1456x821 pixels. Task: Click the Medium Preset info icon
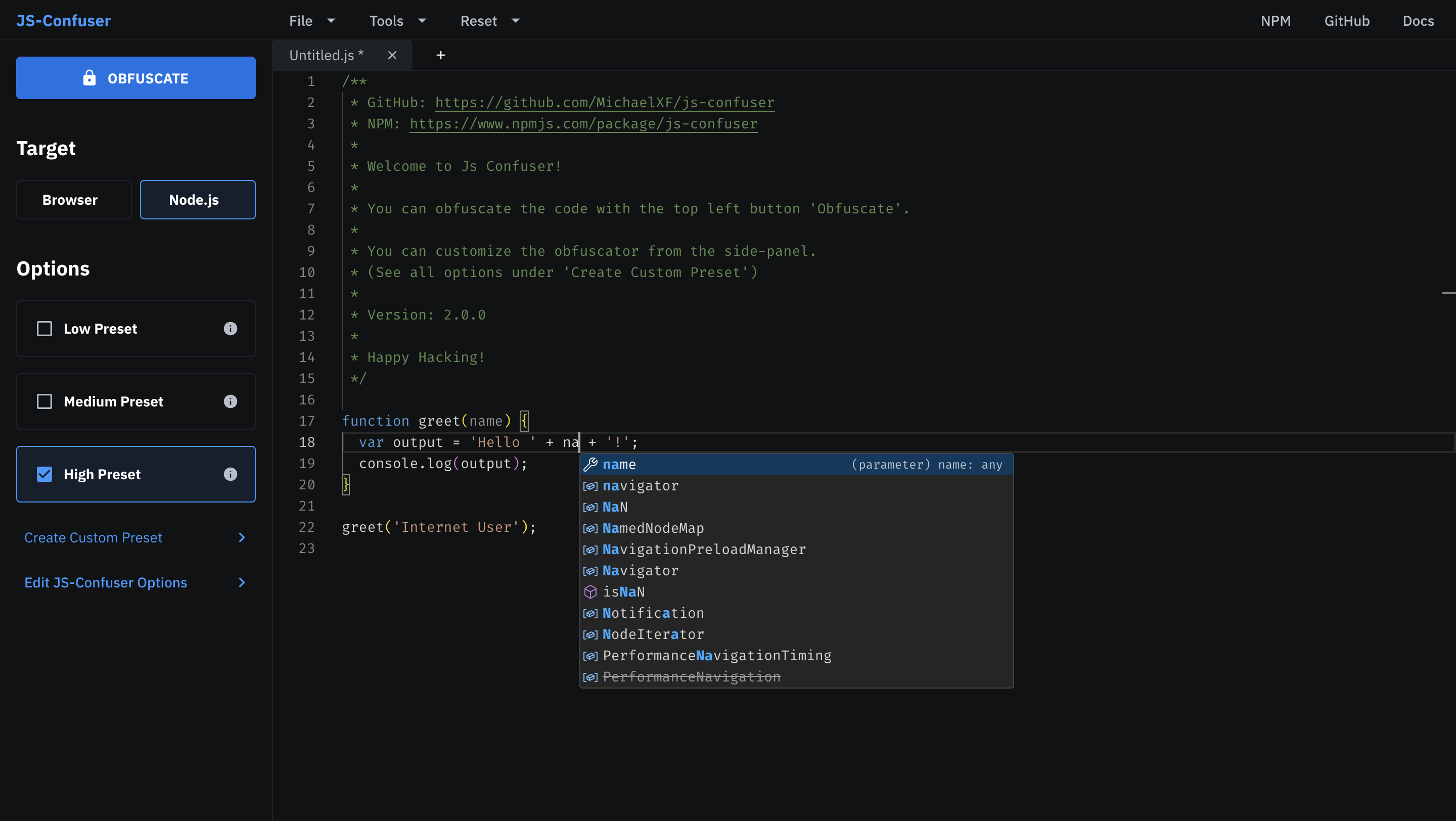point(230,402)
